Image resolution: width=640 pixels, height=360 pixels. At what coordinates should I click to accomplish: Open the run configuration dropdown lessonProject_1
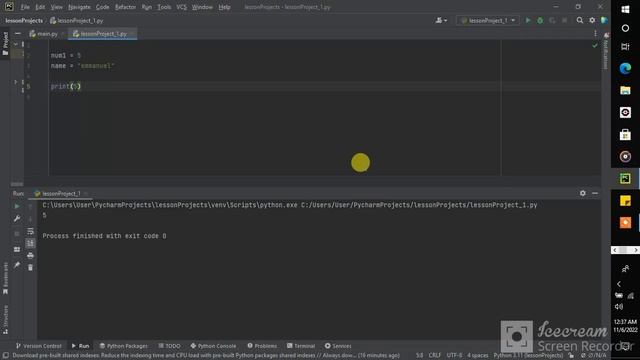[488, 20]
